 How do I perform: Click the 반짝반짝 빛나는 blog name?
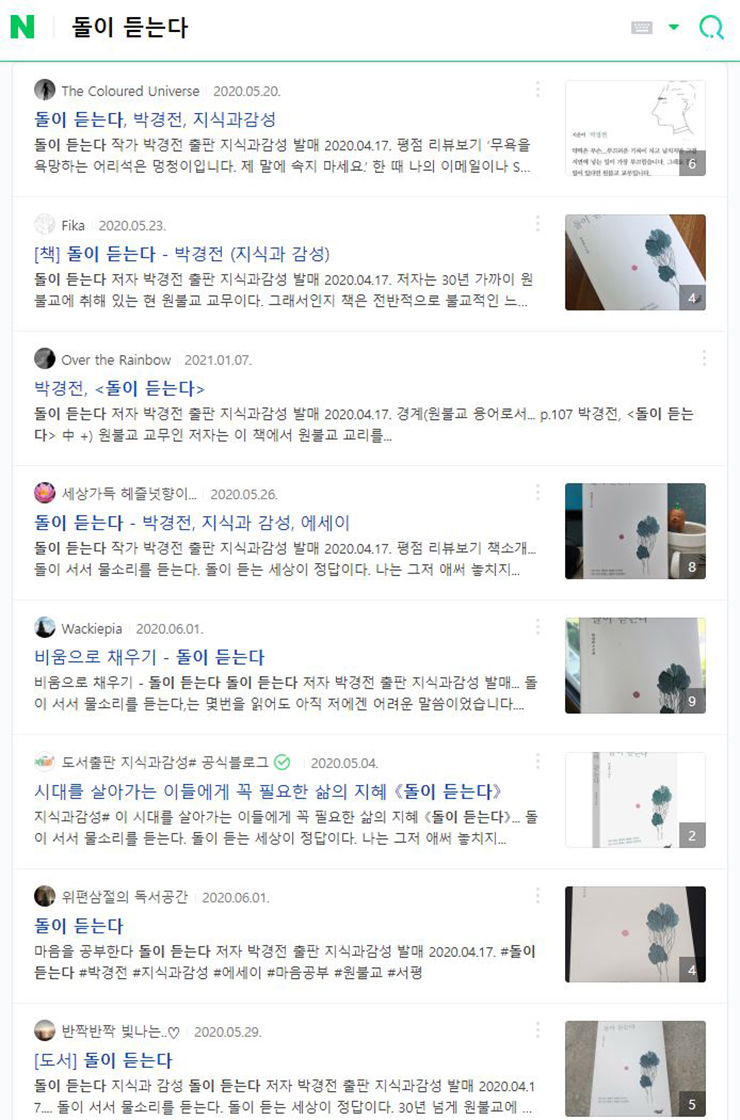tap(120, 1031)
